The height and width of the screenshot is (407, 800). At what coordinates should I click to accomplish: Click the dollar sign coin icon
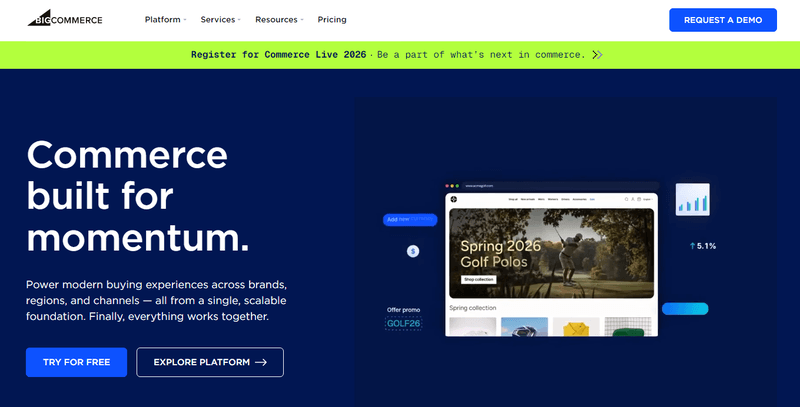click(413, 251)
